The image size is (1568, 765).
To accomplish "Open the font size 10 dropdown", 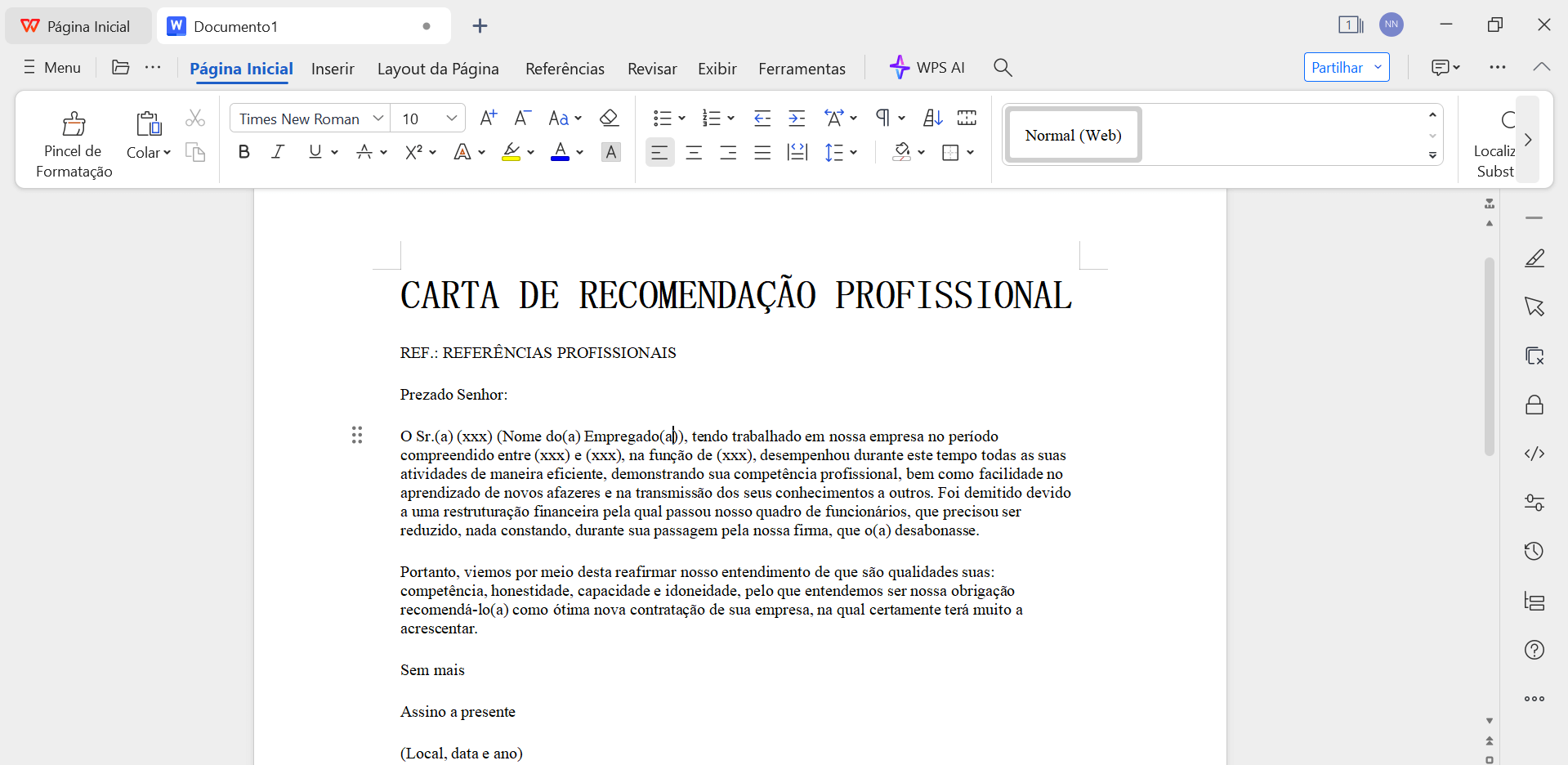I will tap(451, 119).
